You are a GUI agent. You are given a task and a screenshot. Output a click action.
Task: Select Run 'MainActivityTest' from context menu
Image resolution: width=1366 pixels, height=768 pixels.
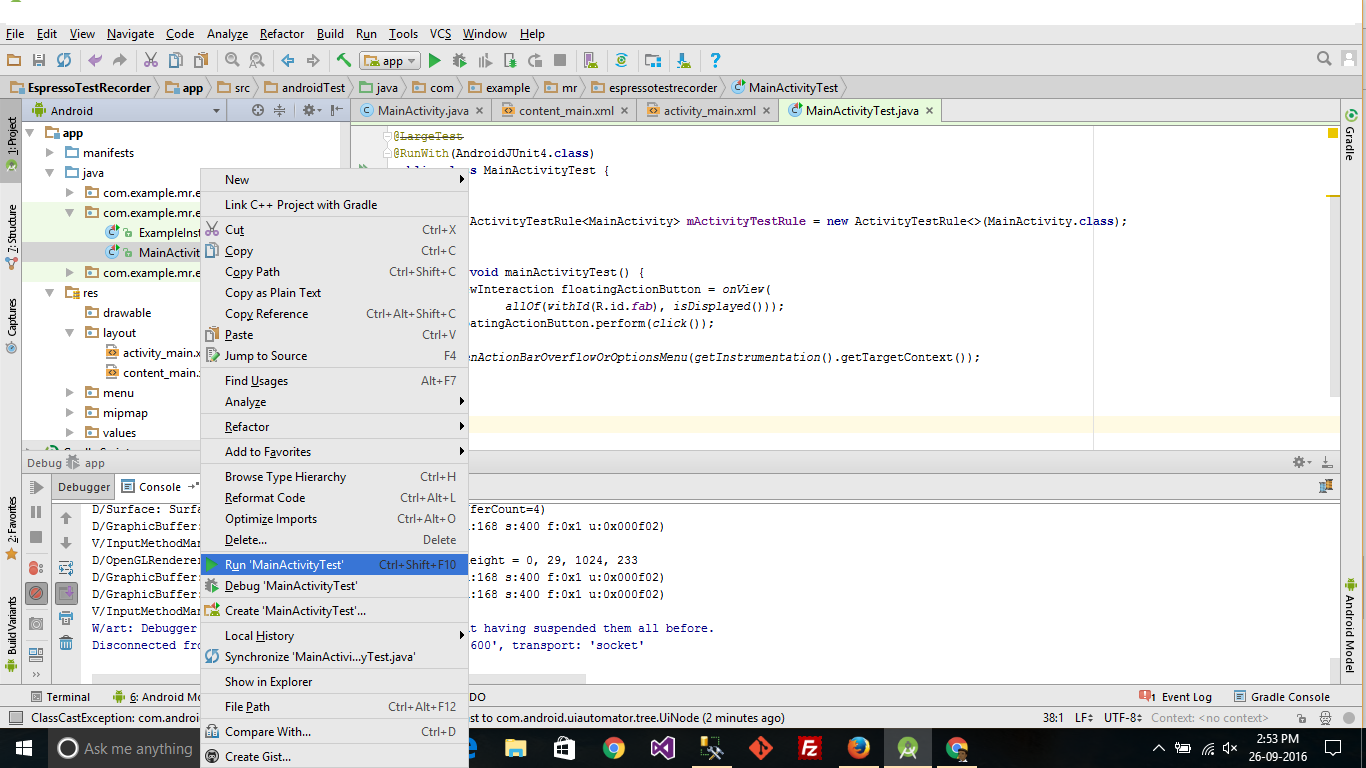coord(284,565)
